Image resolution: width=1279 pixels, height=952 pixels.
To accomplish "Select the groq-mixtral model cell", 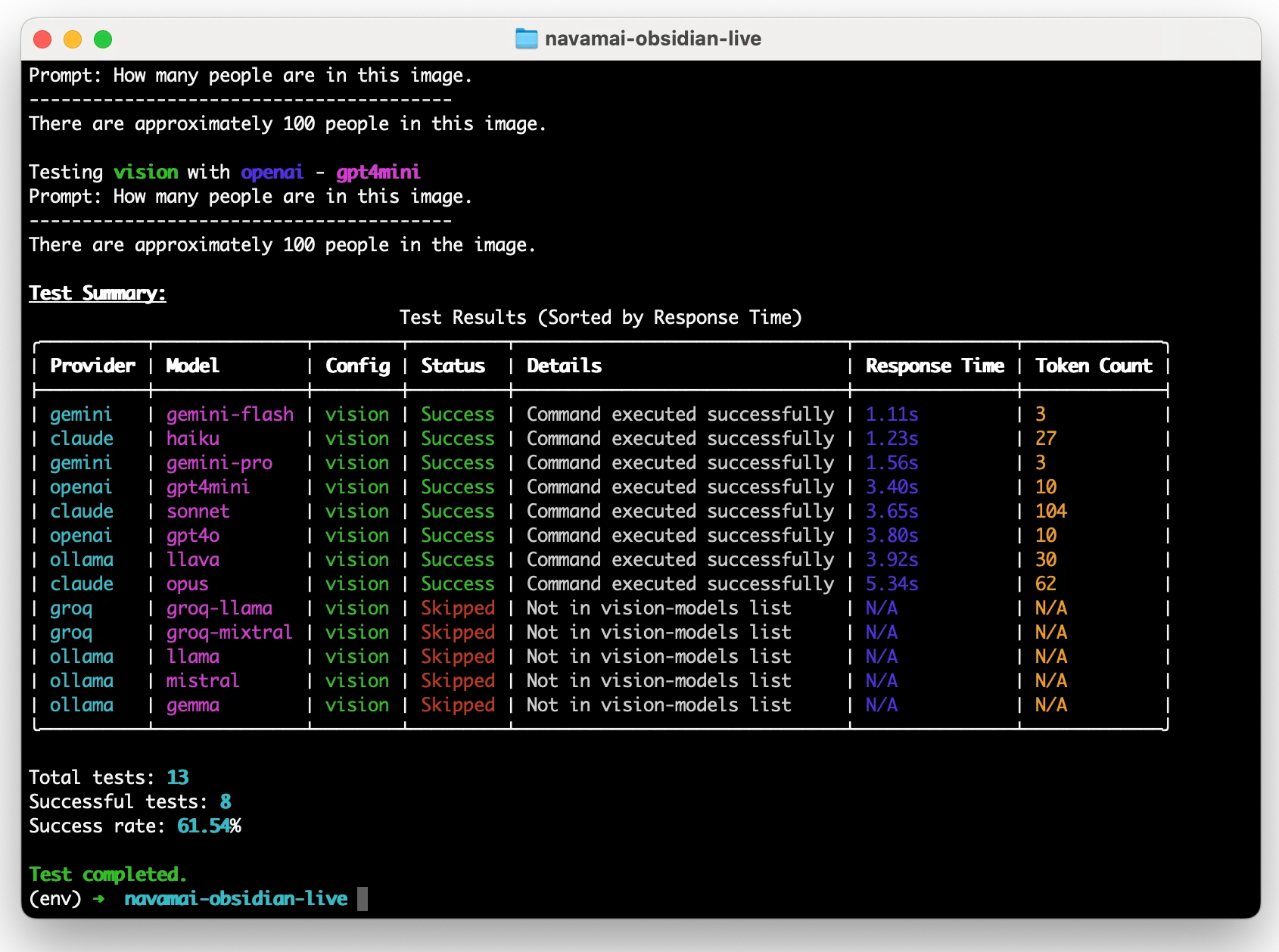I will tap(229, 632).
